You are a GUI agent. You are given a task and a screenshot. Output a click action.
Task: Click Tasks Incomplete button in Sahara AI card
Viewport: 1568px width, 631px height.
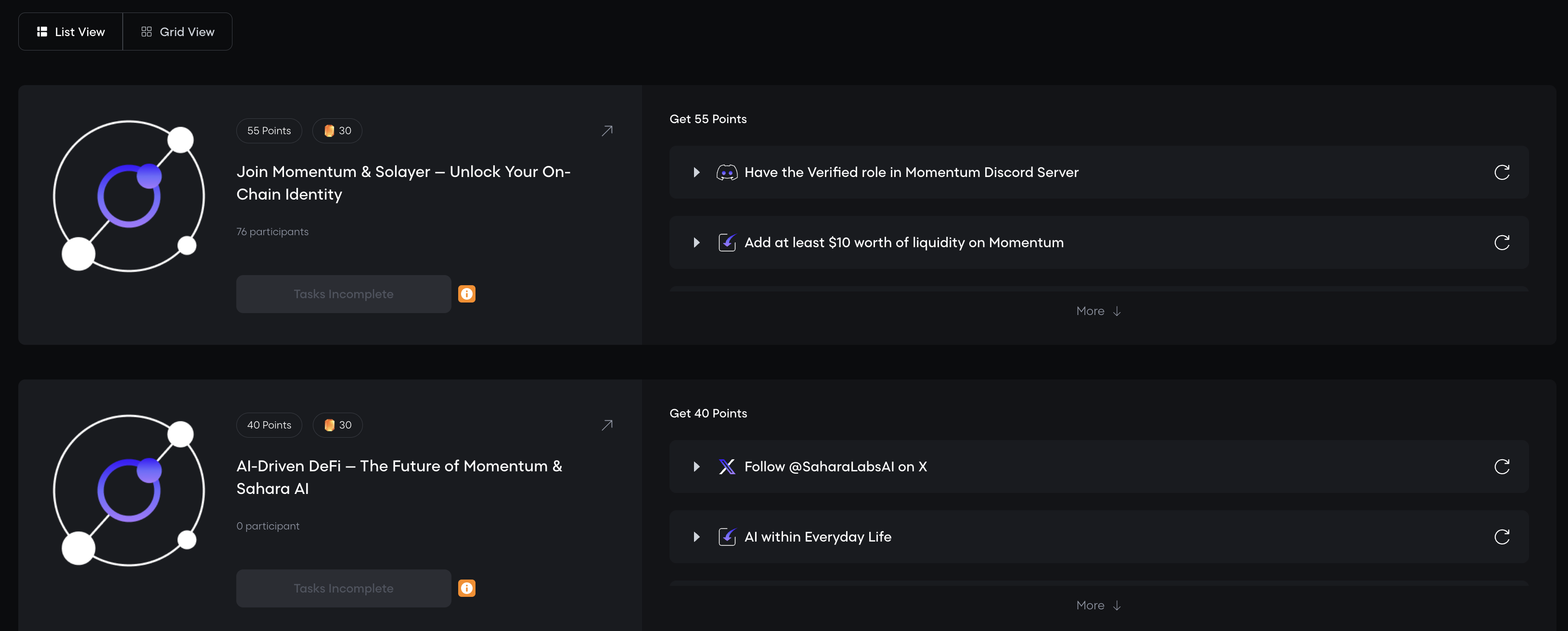(343, 588)
